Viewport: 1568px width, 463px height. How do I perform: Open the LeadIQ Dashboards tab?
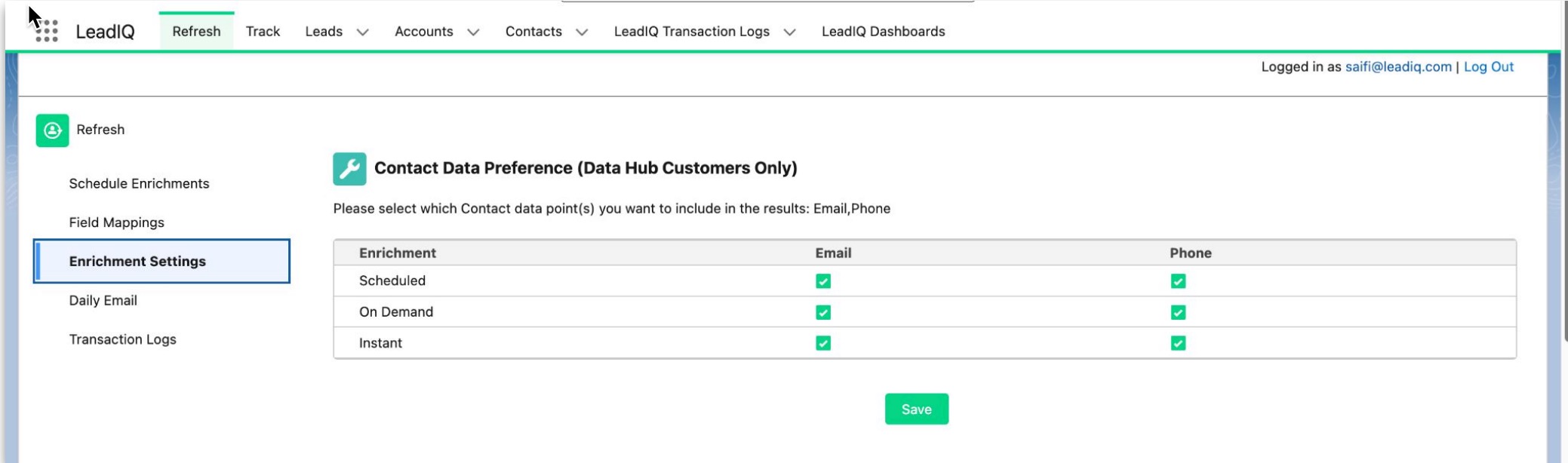[x=883, y=32]
